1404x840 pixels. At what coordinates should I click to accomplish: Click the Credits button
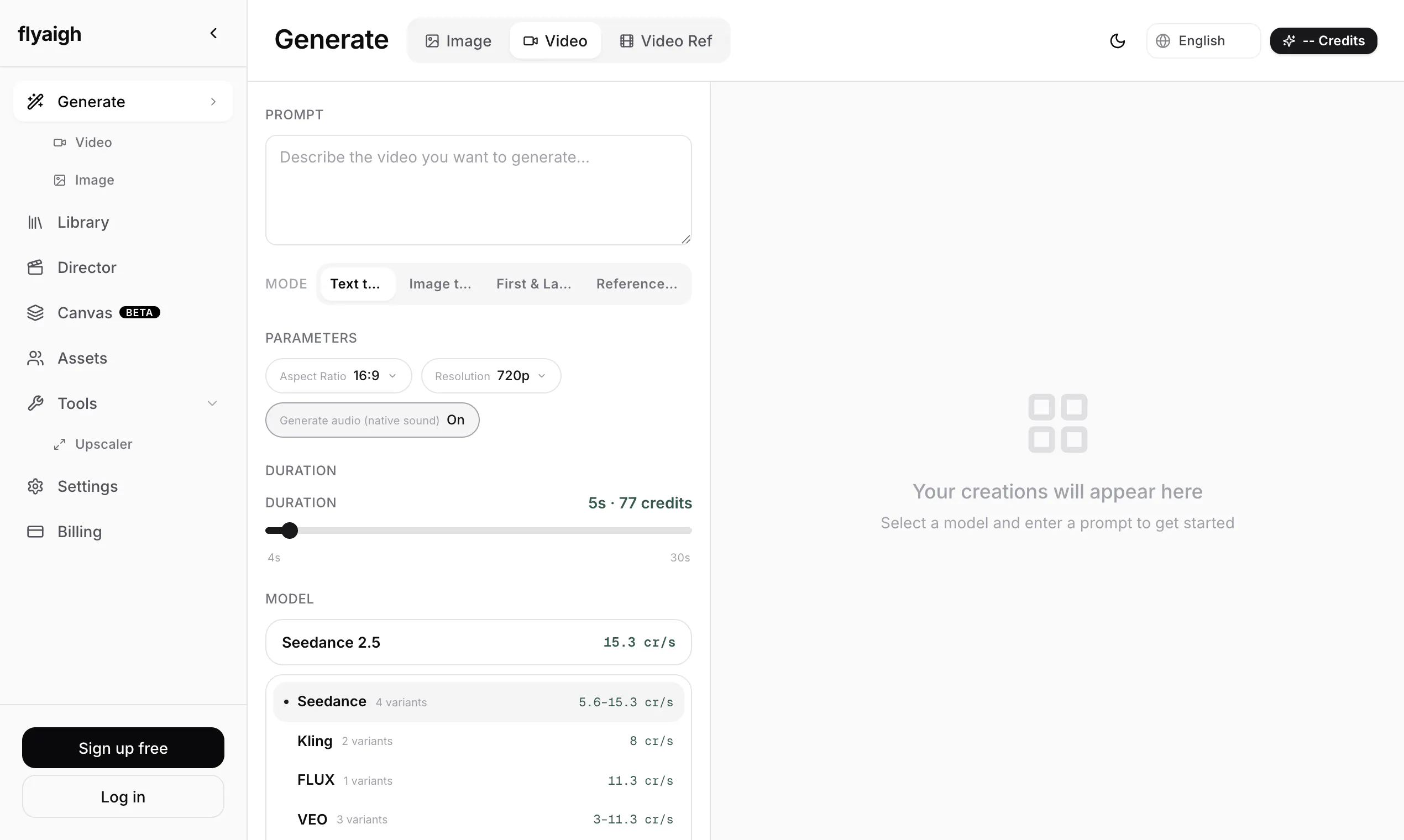(x=1323, y=41)
